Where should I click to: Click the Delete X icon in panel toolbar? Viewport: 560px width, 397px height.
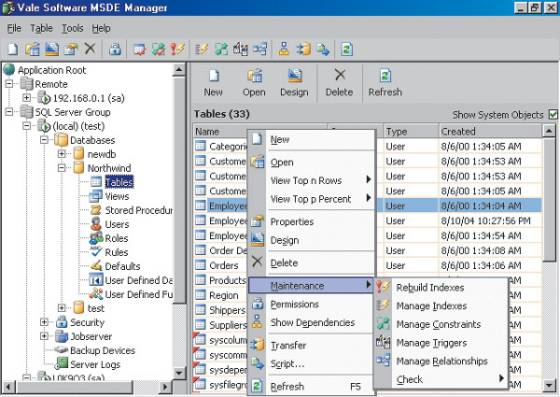coord(340,75)
